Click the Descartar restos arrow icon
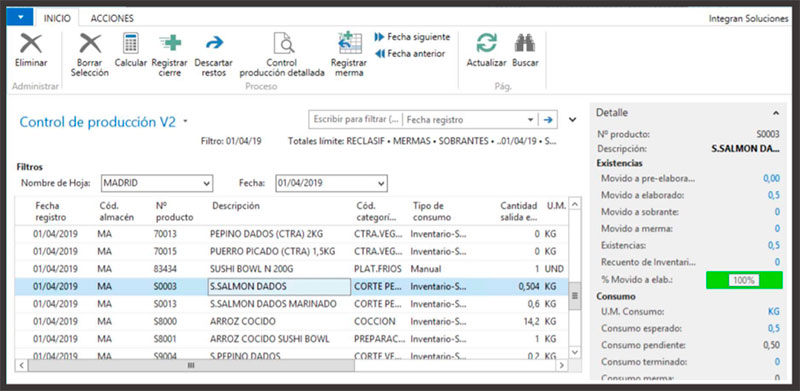The width and height of the screenshot is (800, 391). [x=214, y=42]
